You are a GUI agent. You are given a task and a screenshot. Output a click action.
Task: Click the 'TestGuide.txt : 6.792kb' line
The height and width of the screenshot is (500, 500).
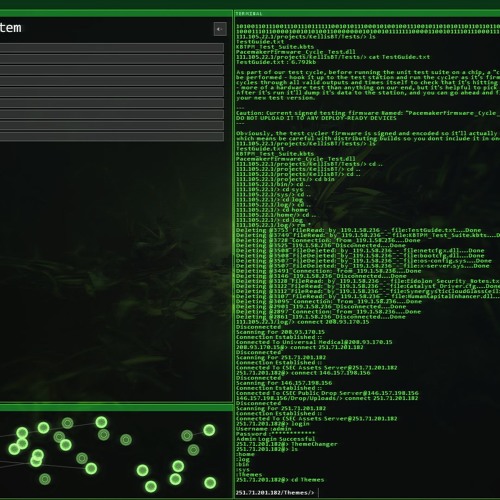(276, 62)
